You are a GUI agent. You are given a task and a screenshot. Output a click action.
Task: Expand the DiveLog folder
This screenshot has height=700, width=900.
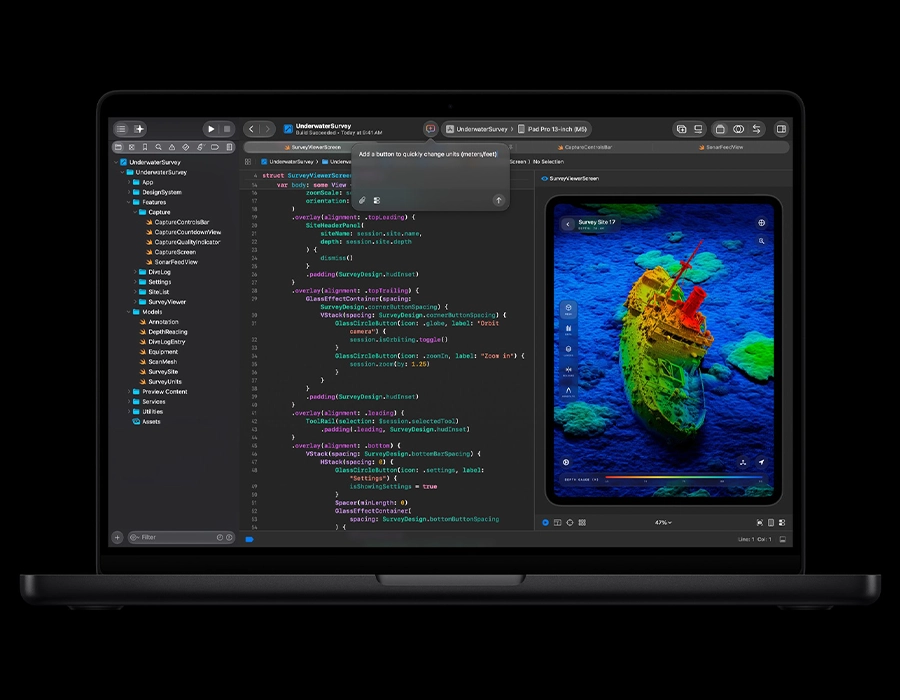pos(135,272)
